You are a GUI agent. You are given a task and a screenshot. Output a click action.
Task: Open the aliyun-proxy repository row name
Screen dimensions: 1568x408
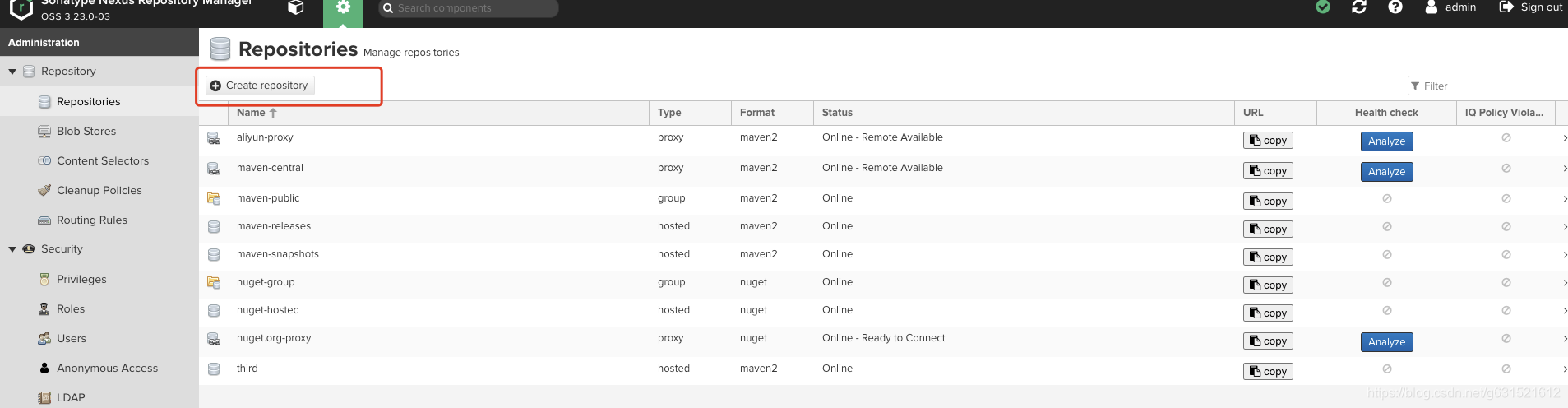[x=265, y=137]
